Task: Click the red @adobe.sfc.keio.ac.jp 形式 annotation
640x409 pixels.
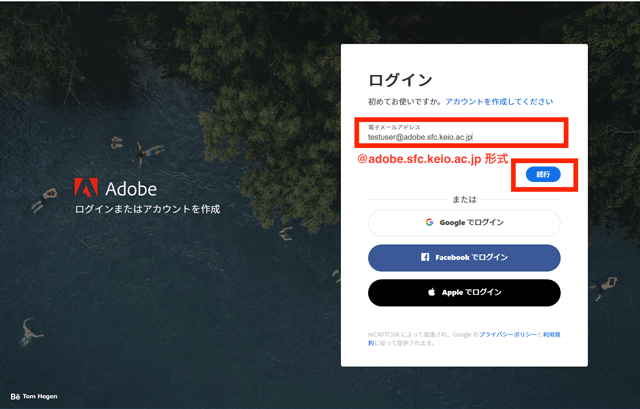Action: coord(432,159)
